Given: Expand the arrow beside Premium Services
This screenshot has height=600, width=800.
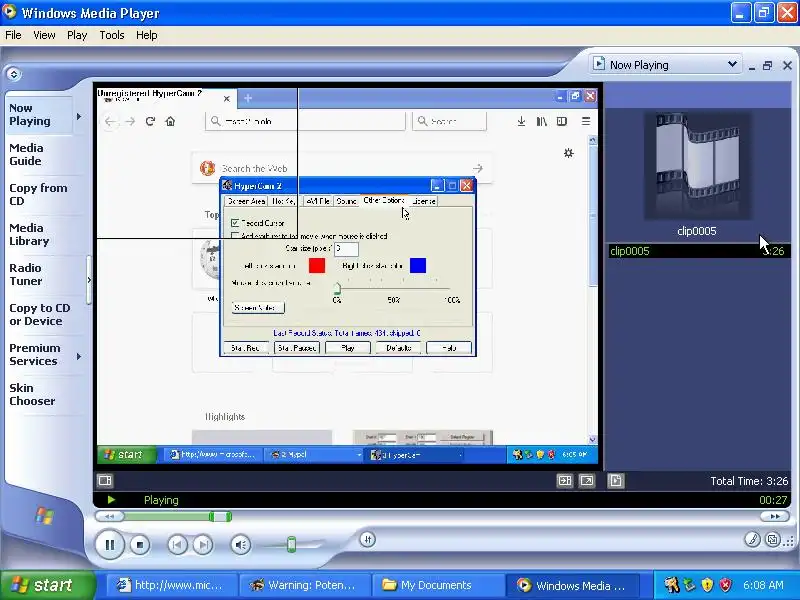Looking at the screenshot, I should point(79,357).
